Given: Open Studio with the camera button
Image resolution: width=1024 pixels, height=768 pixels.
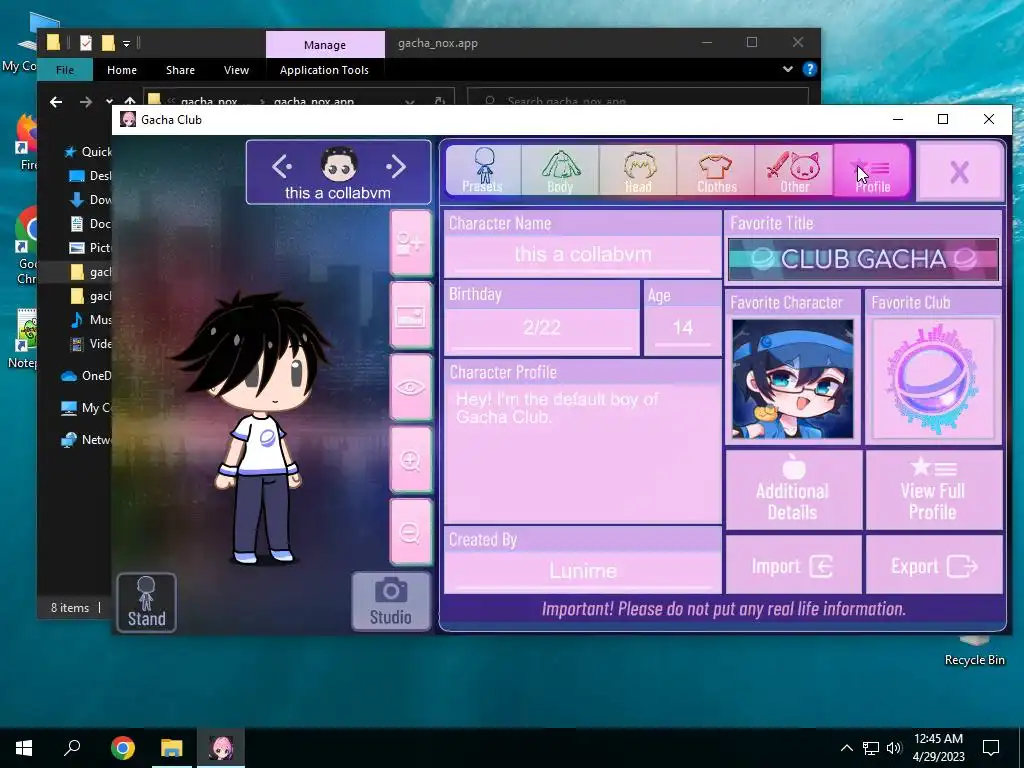Looking at the screenshot, I should (391, 601).
